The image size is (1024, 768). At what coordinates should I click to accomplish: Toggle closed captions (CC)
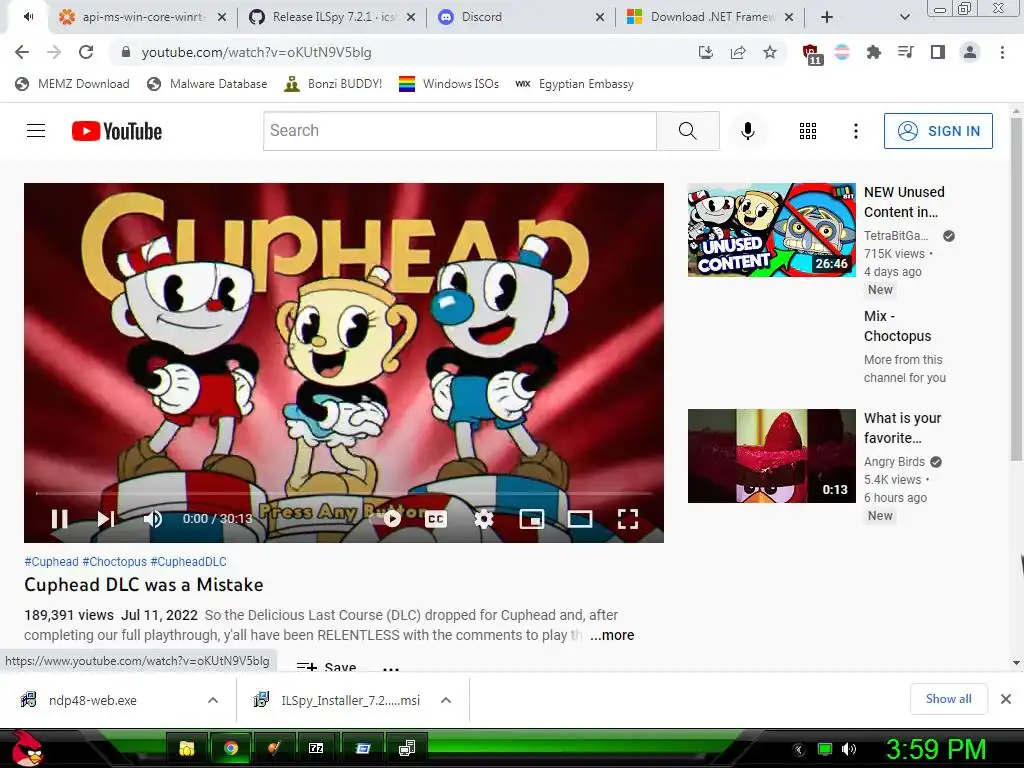(436, 519)
